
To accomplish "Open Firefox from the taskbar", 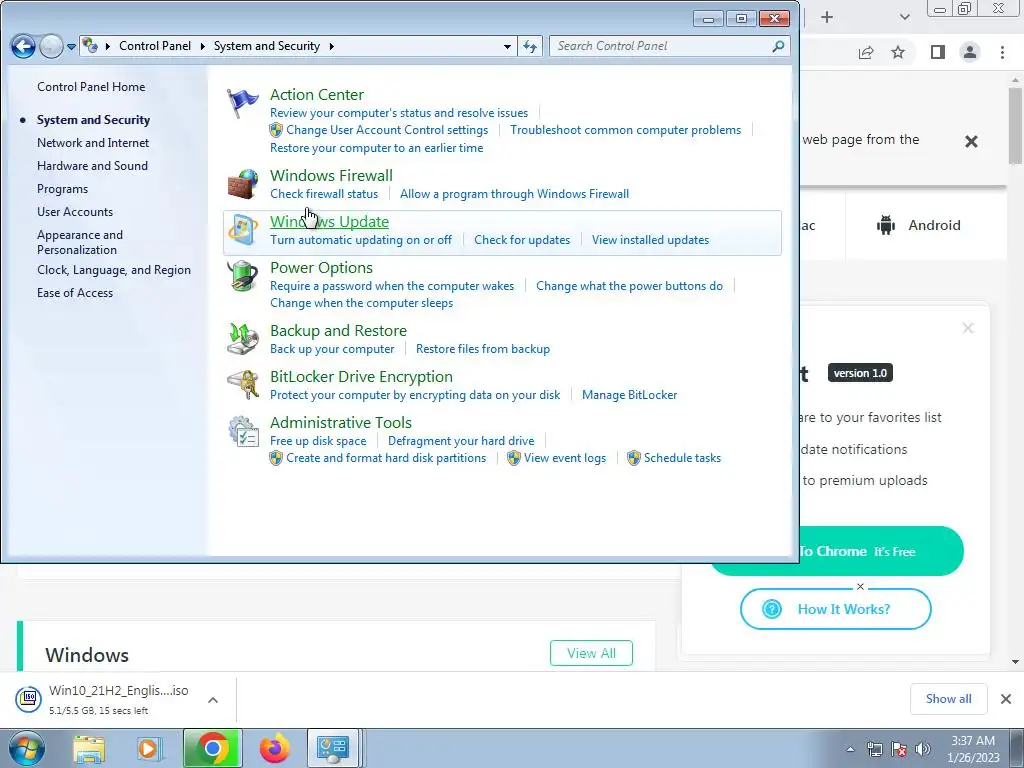I will [274, 749].
